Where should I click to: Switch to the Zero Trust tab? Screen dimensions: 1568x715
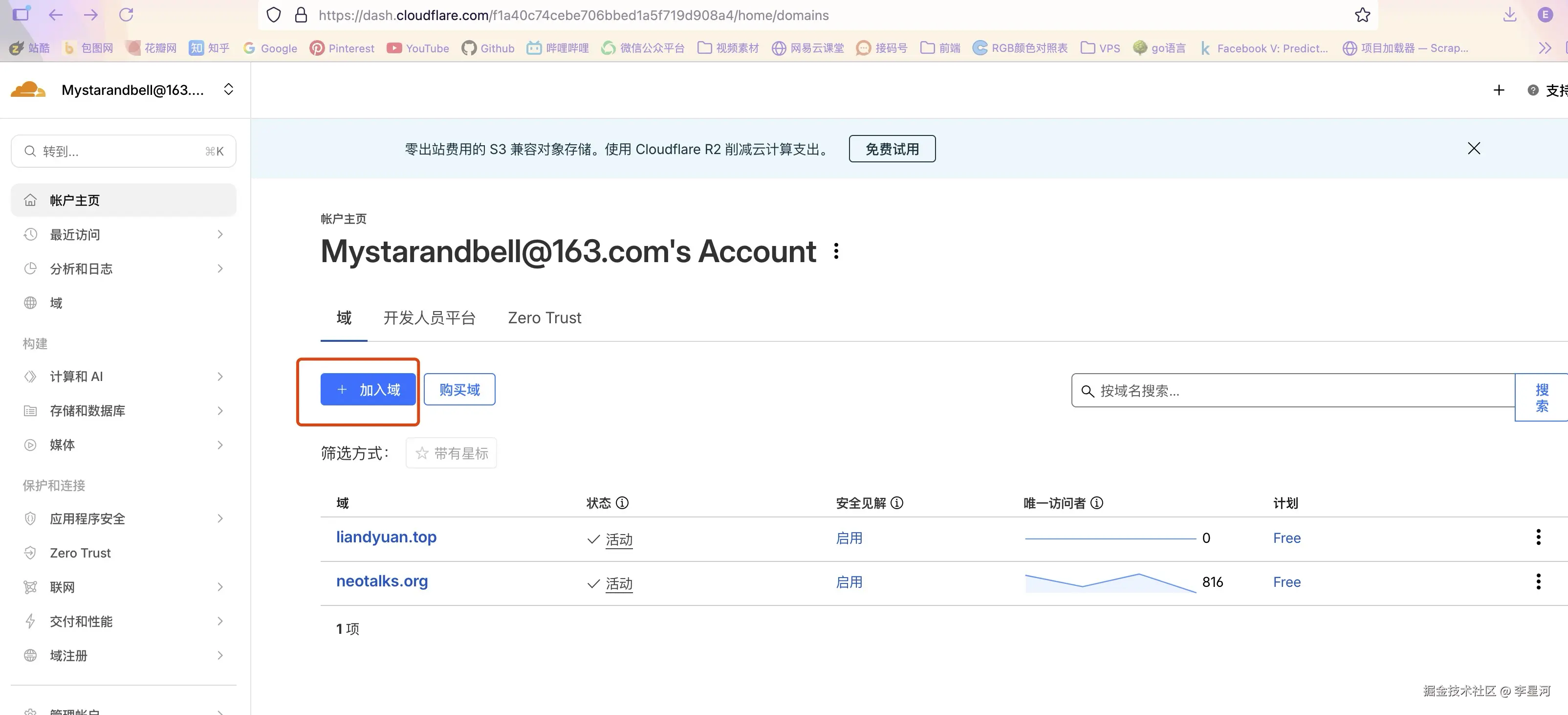tap(544, 318)
